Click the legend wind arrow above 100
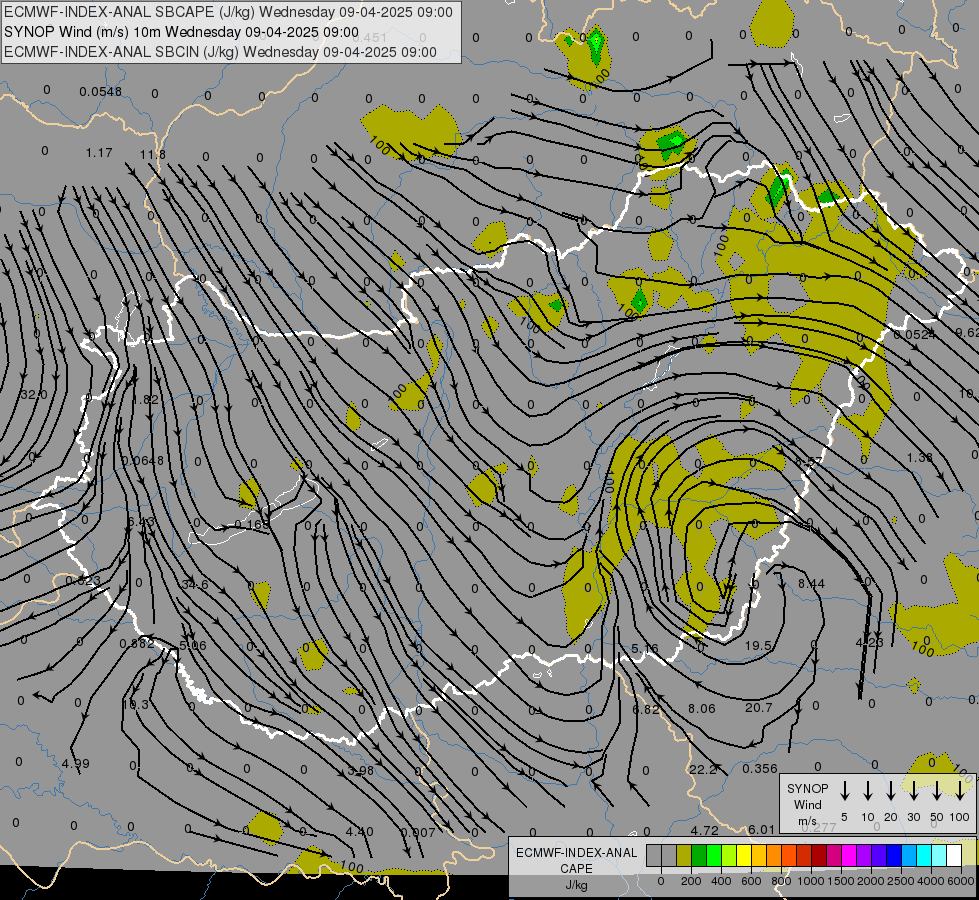This screenshot has height=900, width=979. tap(960, 791)
